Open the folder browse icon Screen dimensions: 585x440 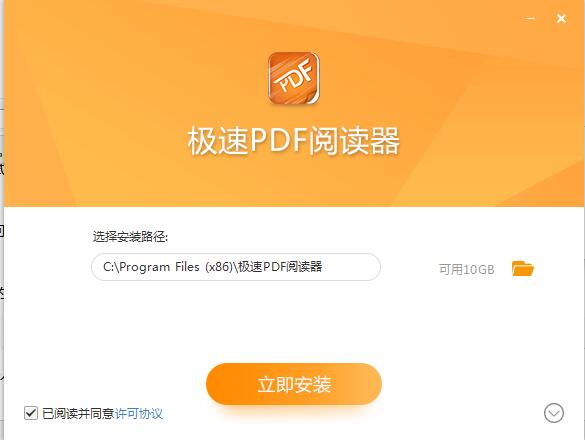[x=523, y=268]
